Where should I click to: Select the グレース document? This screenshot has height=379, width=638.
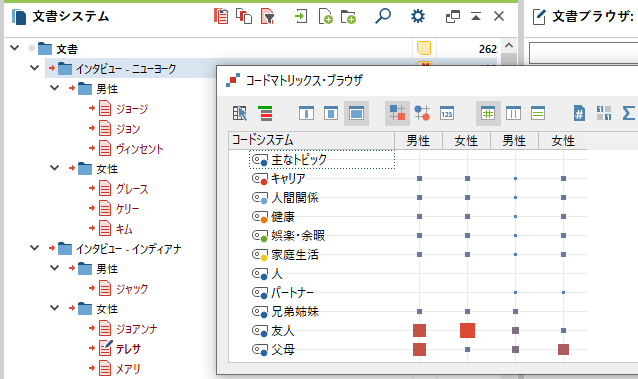(132, 188)
